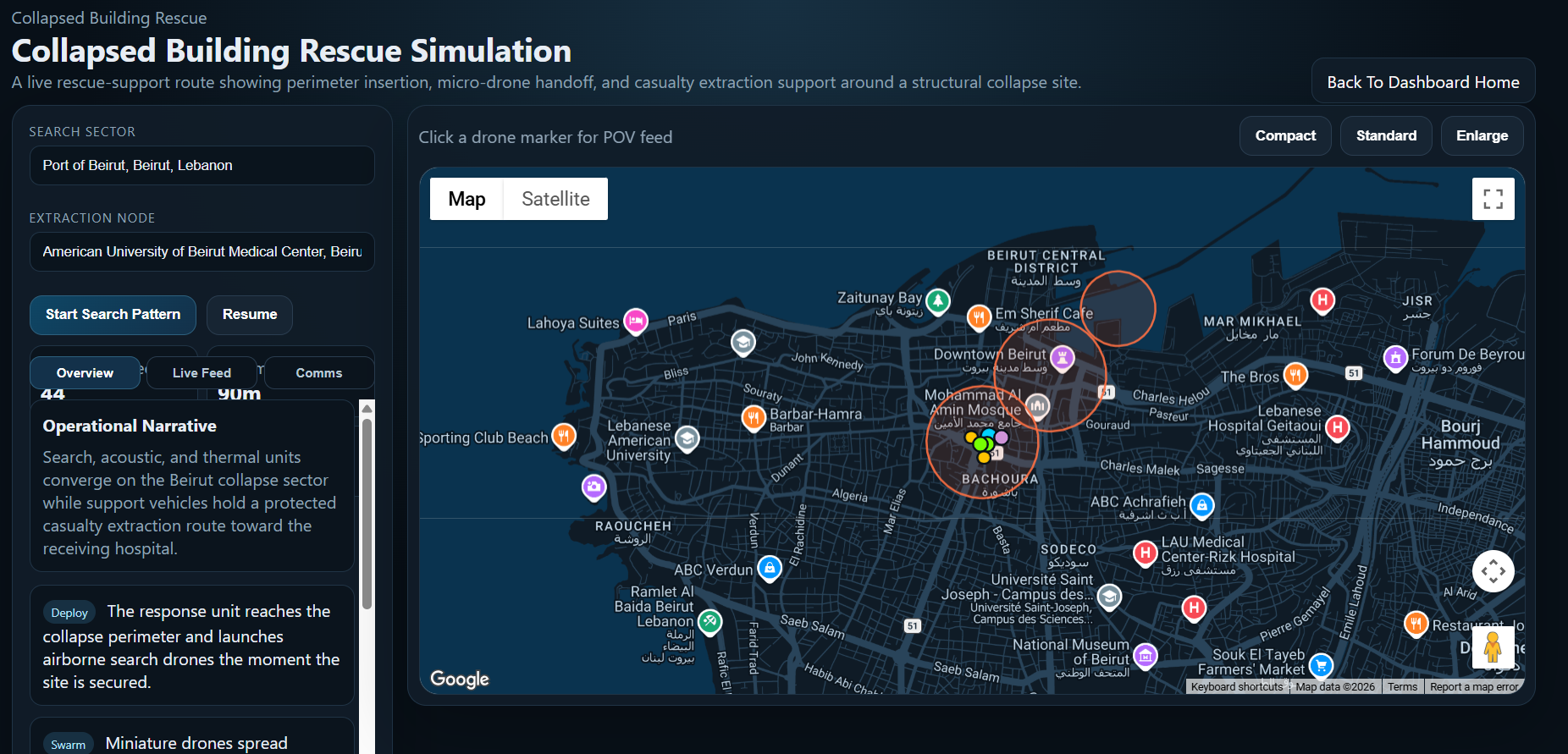1568x754 pixels.
Task: Click the Street View pegman icon
Action: click(1493, 648)
